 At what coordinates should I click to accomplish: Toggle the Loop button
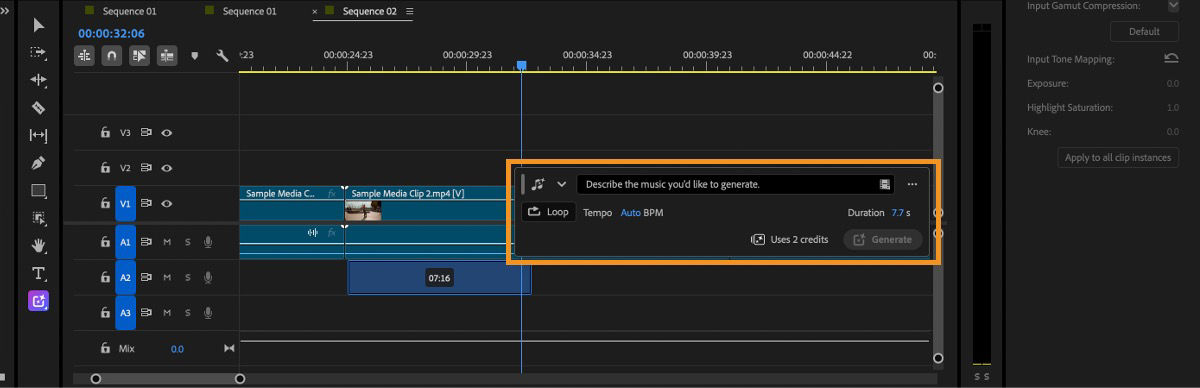tap(548, 212)
